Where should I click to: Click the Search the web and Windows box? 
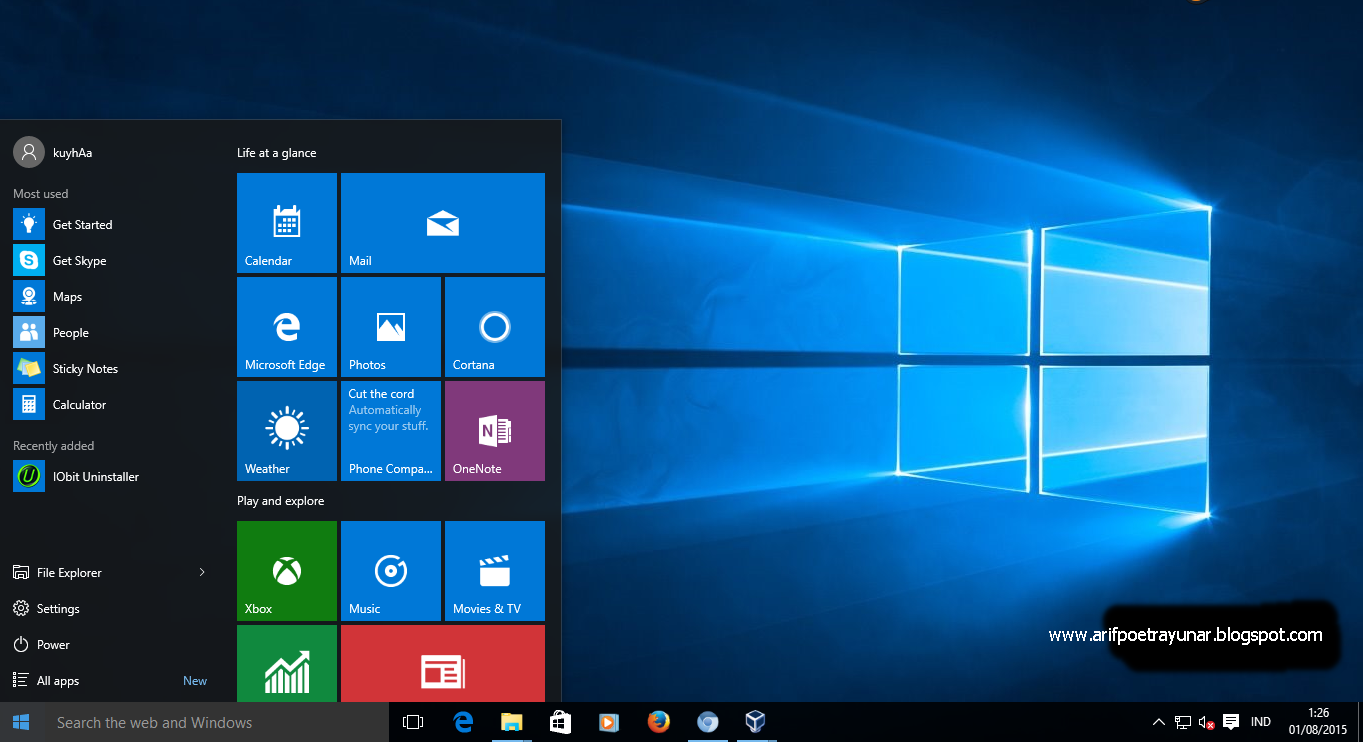click(x=214, y=722)
